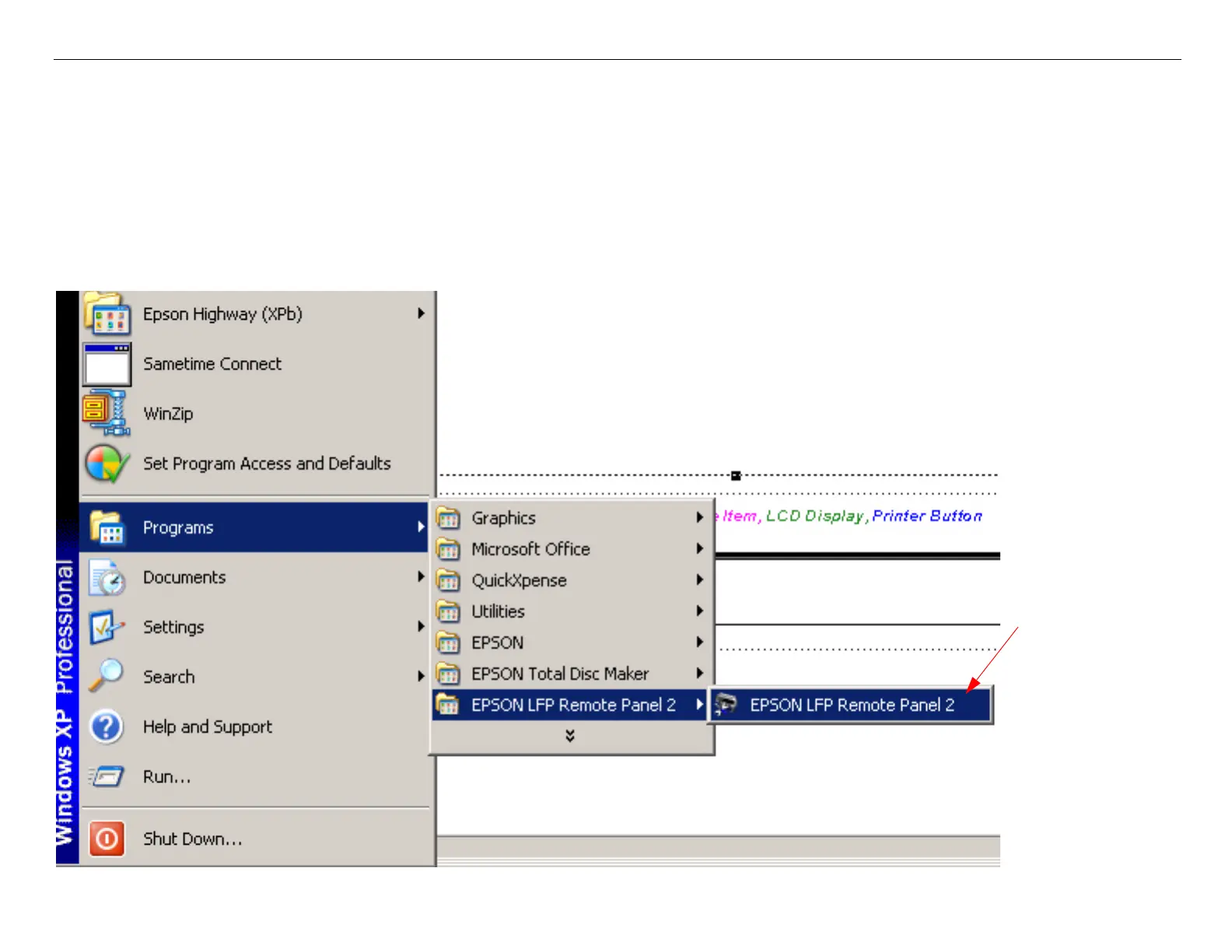
Task: Open the Epson Highway (XPb) entry
Action: pyautogui.click(x=254, y=314)
